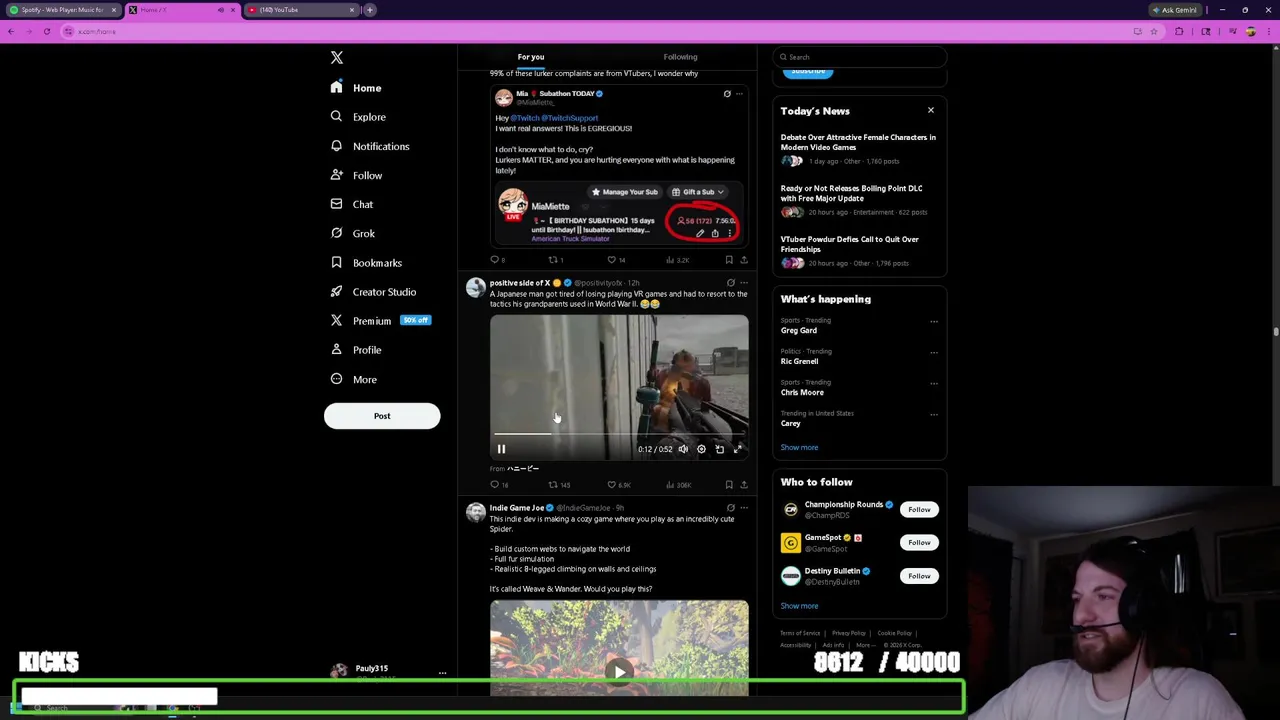1280x720 pixels.
Task: Open the Carey trend
Action: point(791,423)
